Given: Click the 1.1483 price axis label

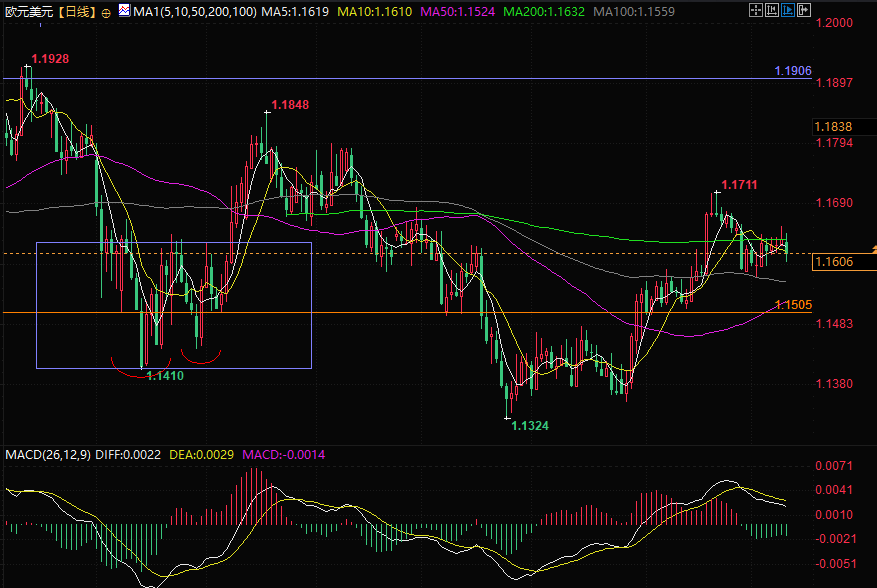Looking at the screenshot, I should (834, 323).
